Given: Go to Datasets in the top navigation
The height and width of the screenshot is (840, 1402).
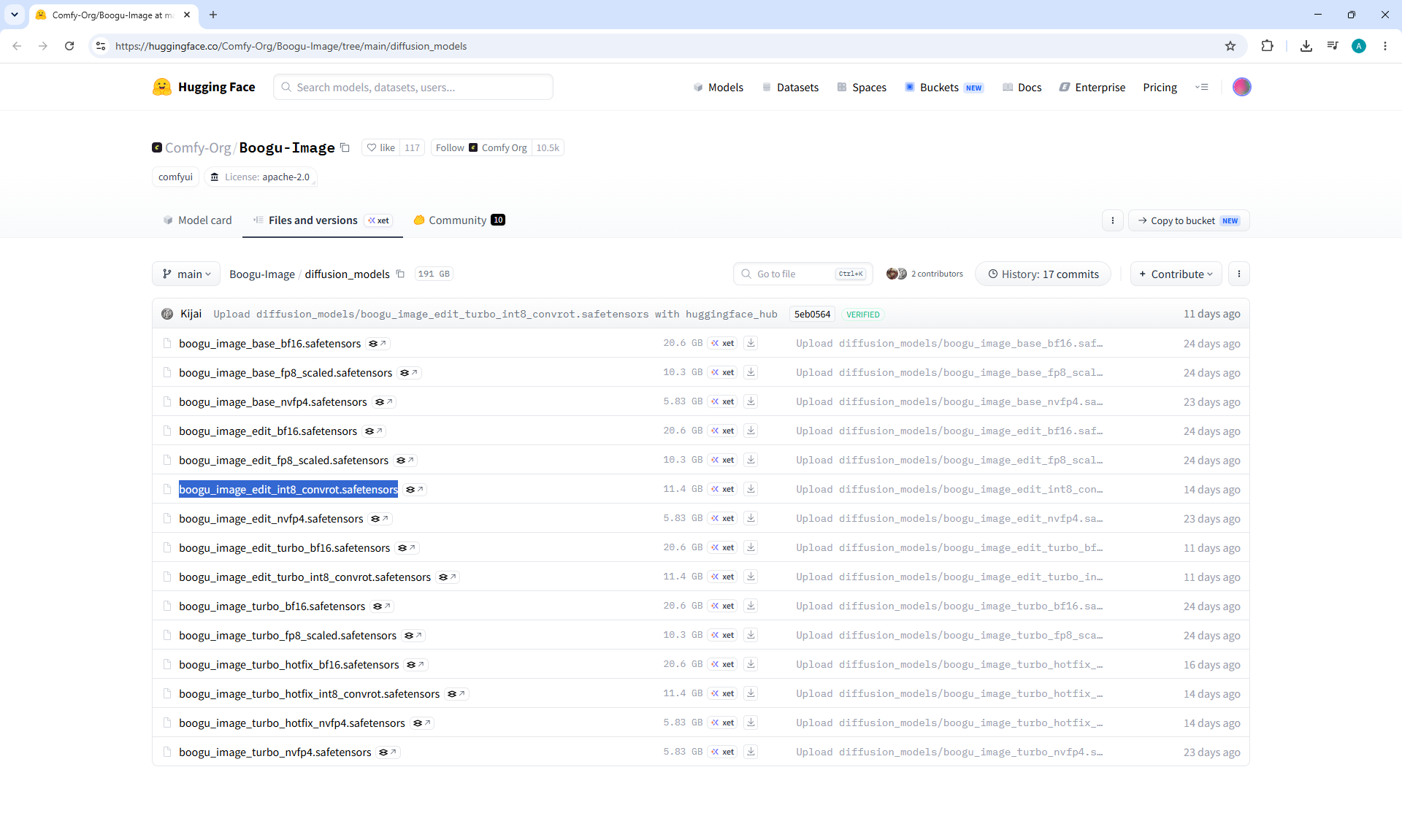Looking at the screenshot, I should click(x=790, y=87).
